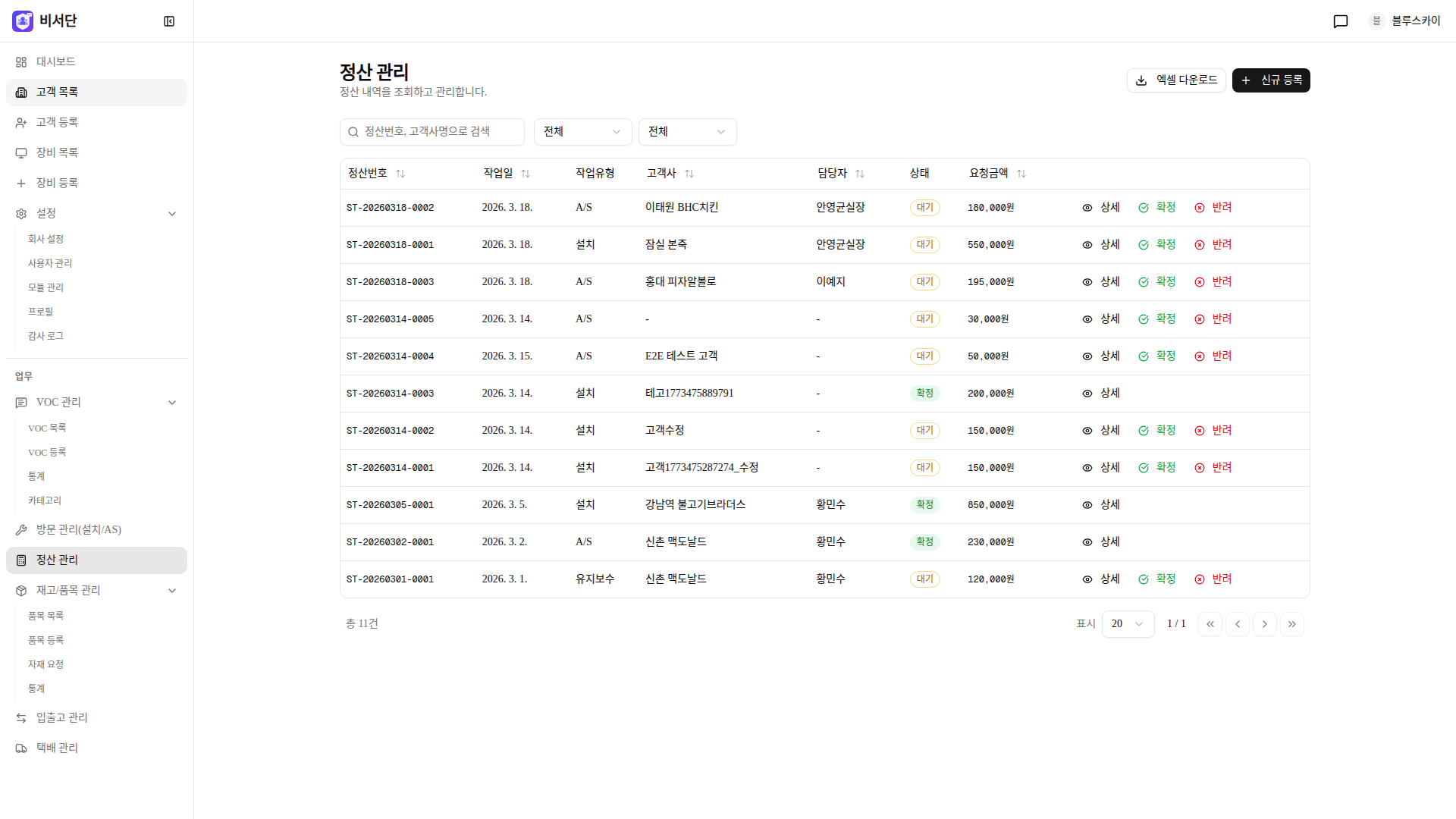
Task: Click the 정산 관리 calculator icon
Action: pyautogui.click(x=21, y=560)
